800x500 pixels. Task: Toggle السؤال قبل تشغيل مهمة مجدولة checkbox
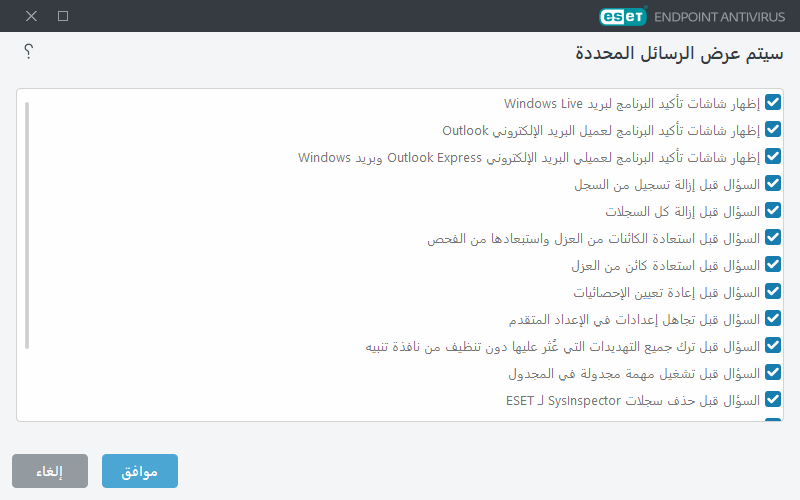coord(773,373)
